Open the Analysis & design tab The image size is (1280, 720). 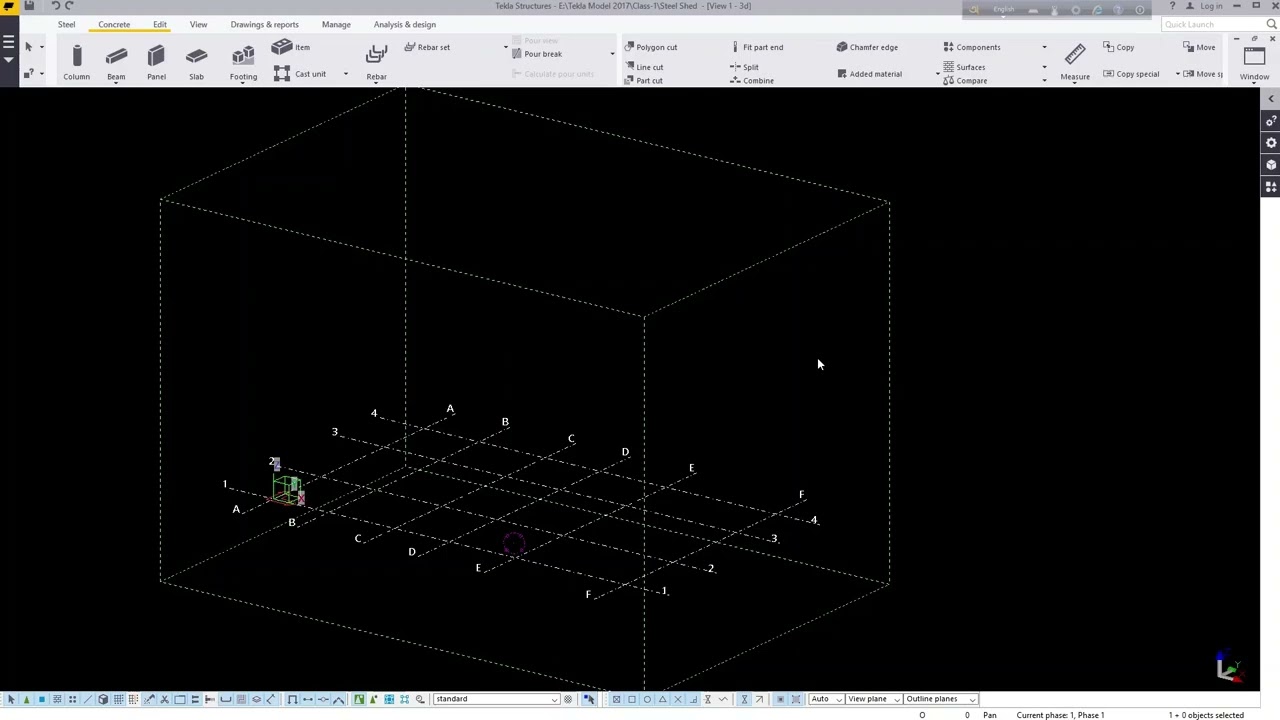(405, 24)
